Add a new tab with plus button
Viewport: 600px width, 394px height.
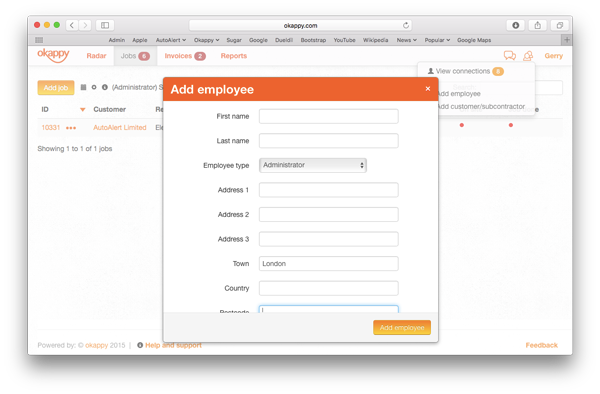click(567, 40)
